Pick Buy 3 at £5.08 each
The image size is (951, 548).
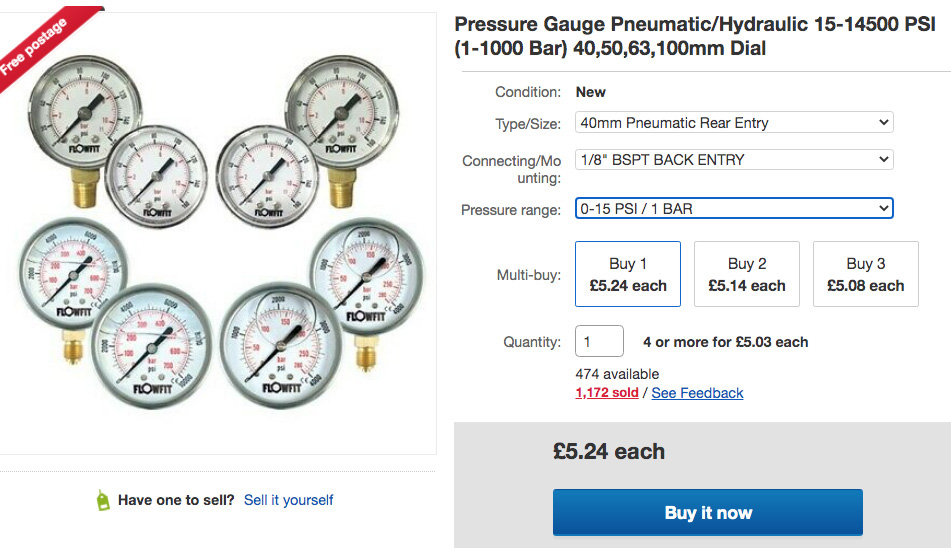(865, 274)
